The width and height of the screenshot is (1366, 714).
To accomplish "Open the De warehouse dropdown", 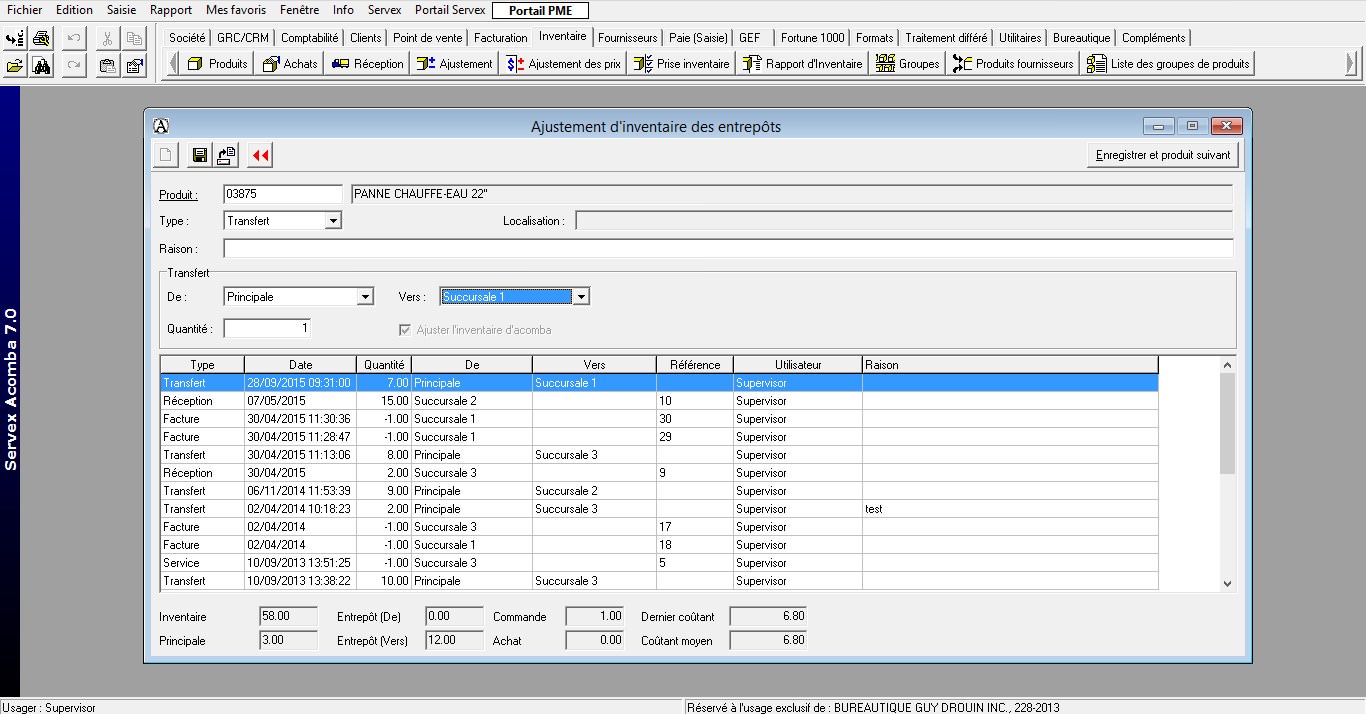I will click(x=365, y=297).
